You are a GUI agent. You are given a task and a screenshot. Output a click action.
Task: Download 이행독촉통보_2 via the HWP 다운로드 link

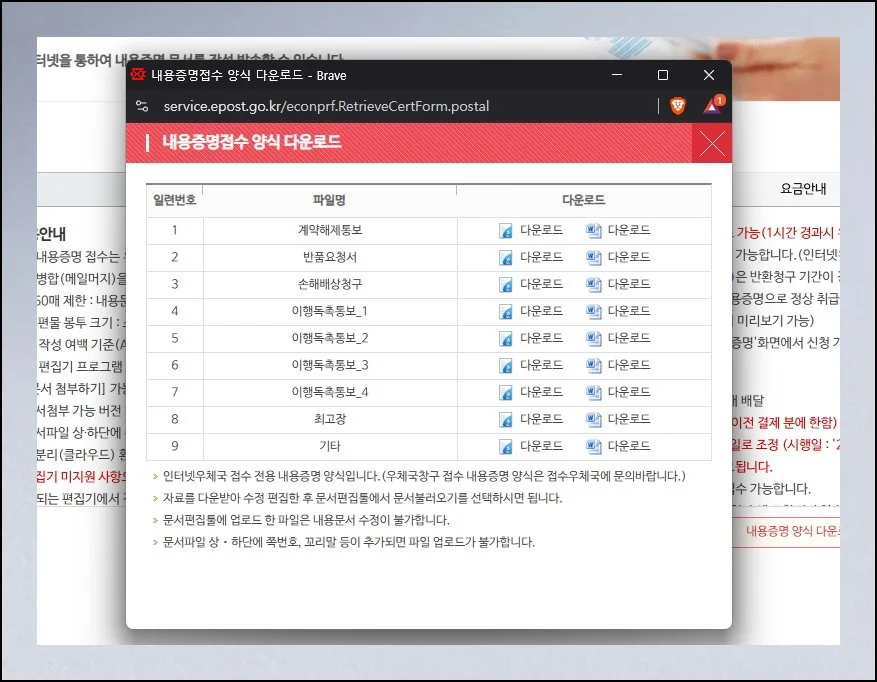(x=541, y=338)
